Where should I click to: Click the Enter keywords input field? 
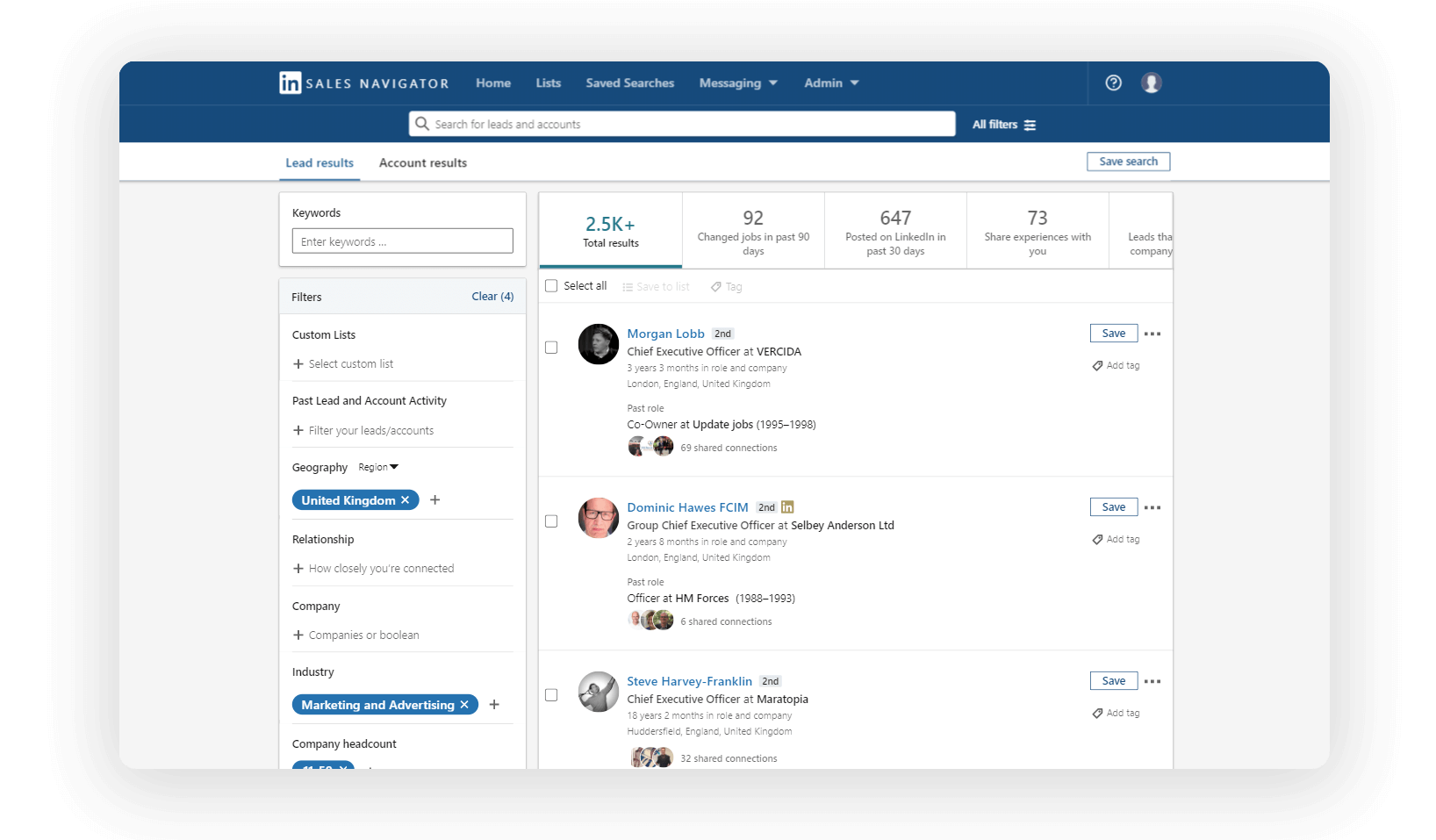pos(402,241)
